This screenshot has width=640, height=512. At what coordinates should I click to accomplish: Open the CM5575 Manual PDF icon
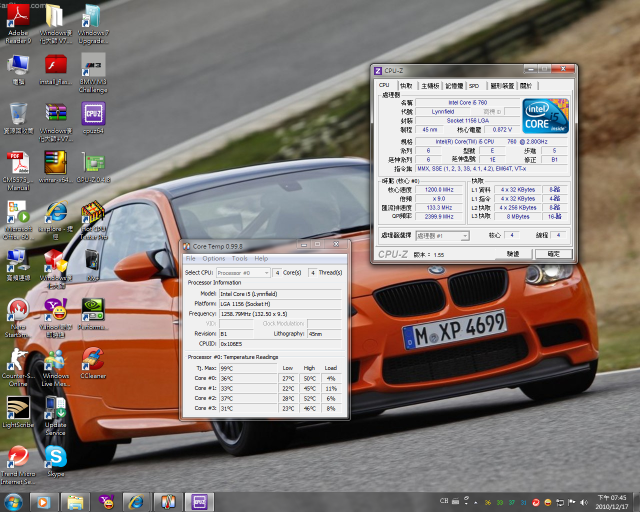pos(18,171)
